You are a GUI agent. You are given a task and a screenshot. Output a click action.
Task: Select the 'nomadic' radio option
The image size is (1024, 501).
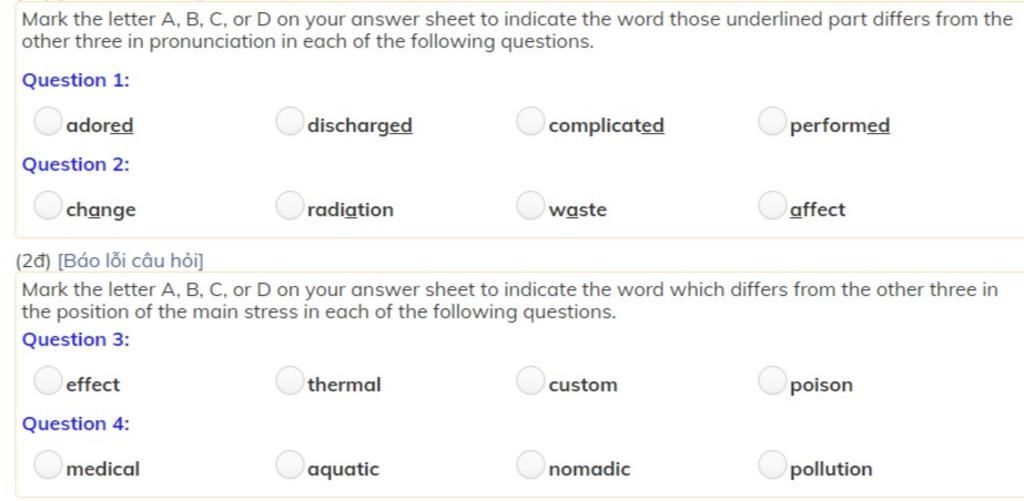point(530,465)
